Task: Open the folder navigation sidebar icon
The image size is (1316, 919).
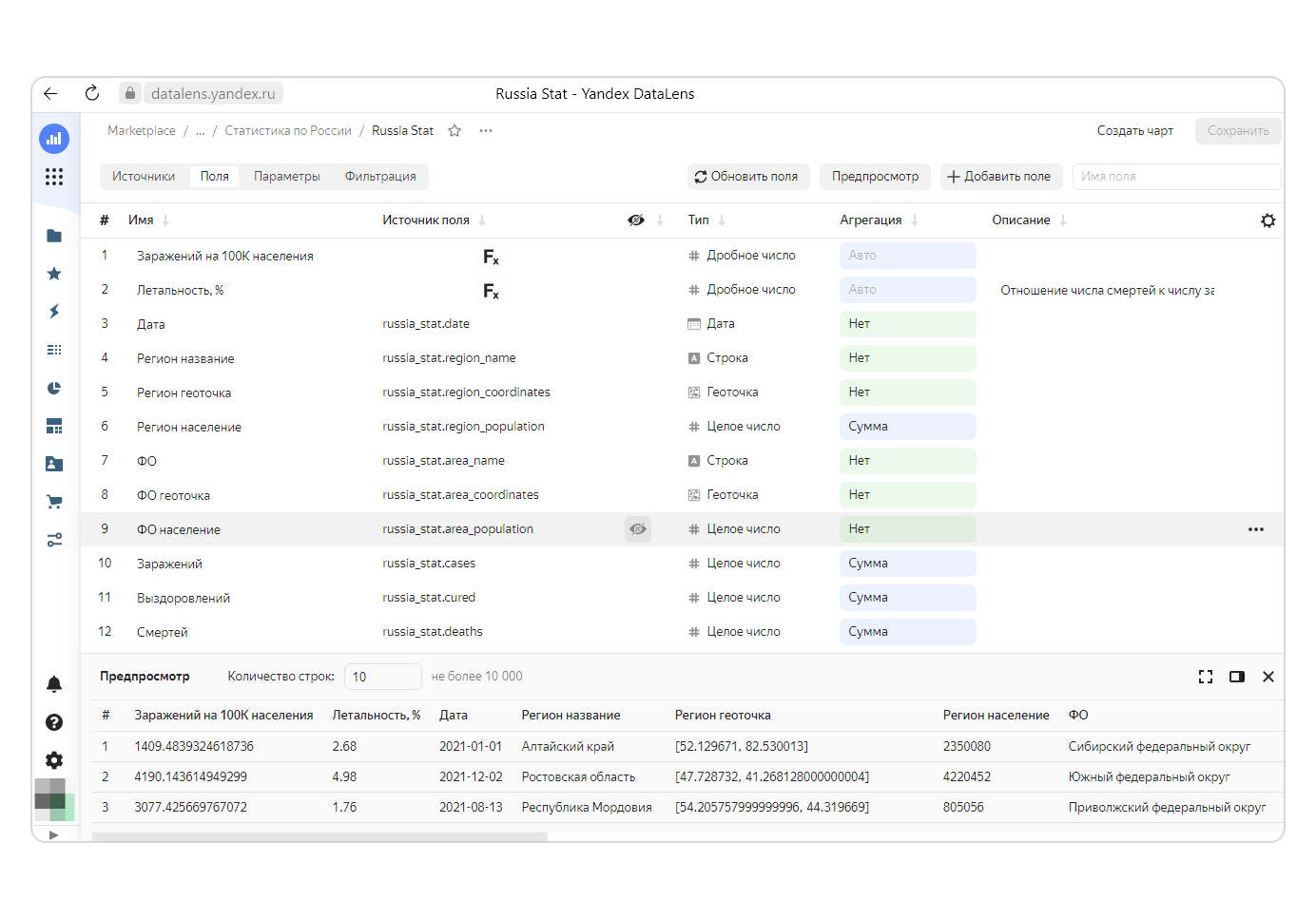Action: (54, 236)
